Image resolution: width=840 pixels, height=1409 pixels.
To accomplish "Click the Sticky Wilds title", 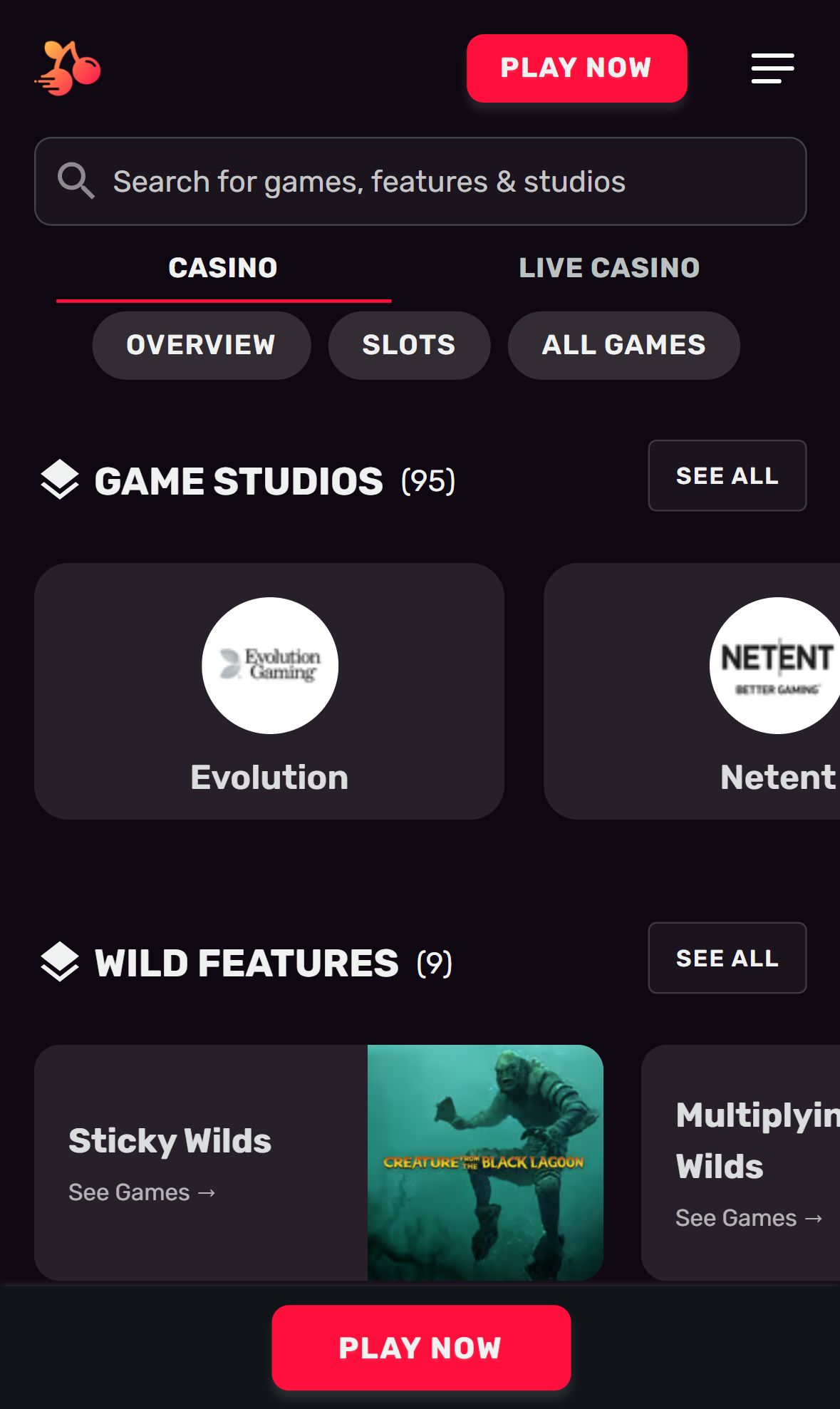I will pyautogui.click(x=170, y=1140).
